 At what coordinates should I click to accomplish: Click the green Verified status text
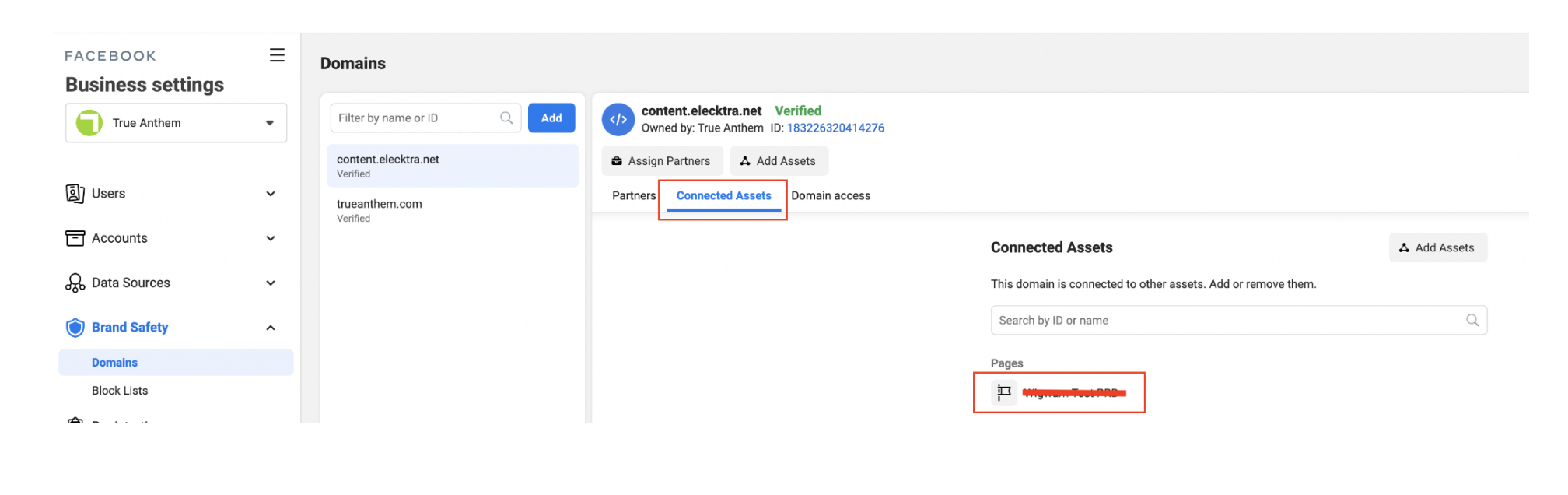coord(798,111)
